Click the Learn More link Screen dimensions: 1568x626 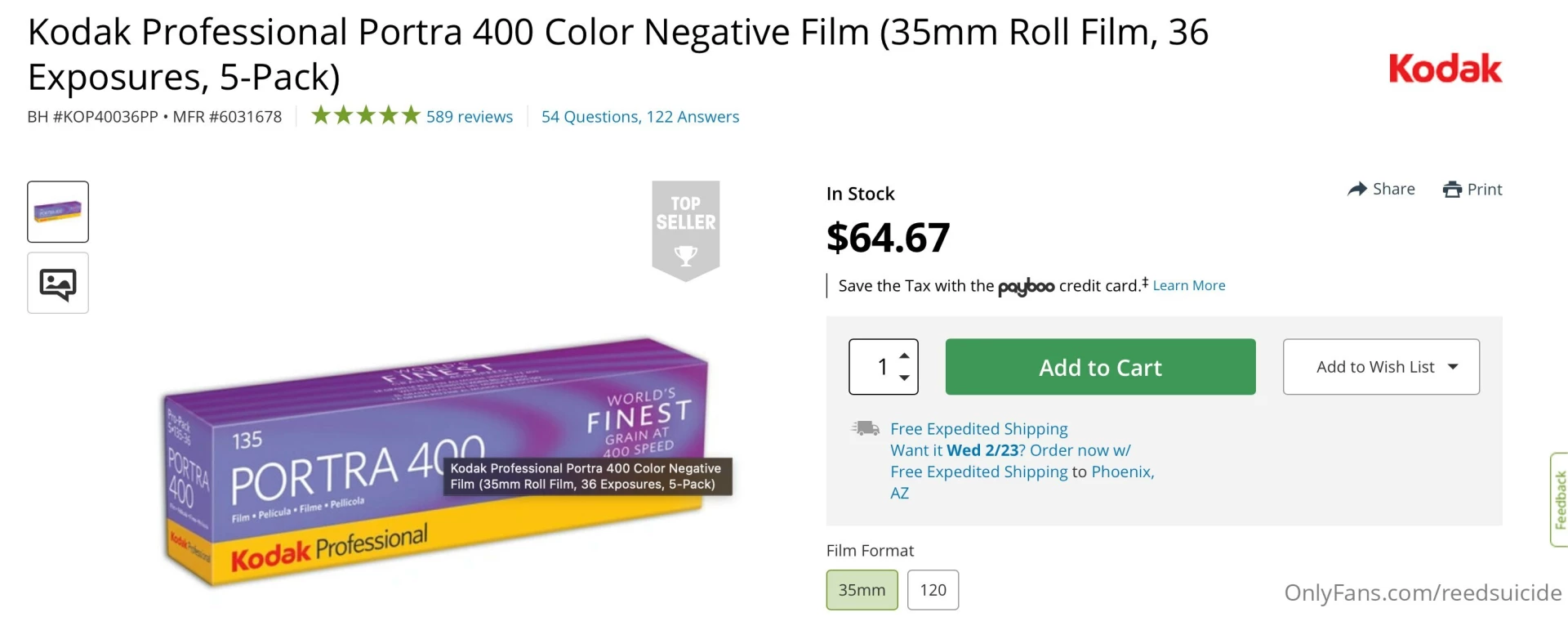1188,285
